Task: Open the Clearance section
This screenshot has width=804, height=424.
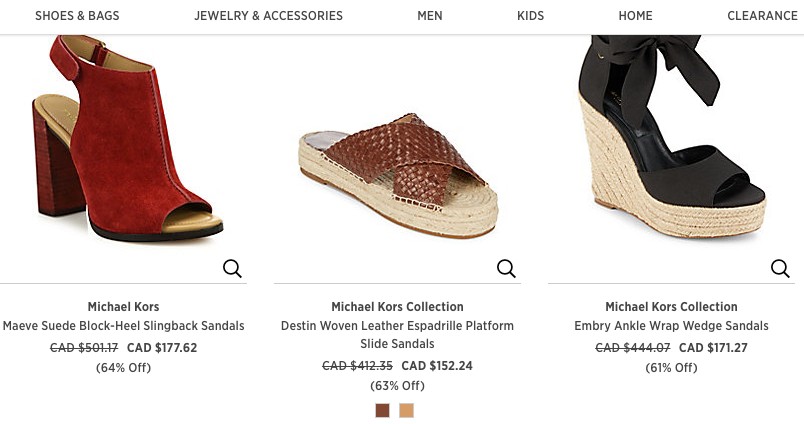Action: [762, 16]
